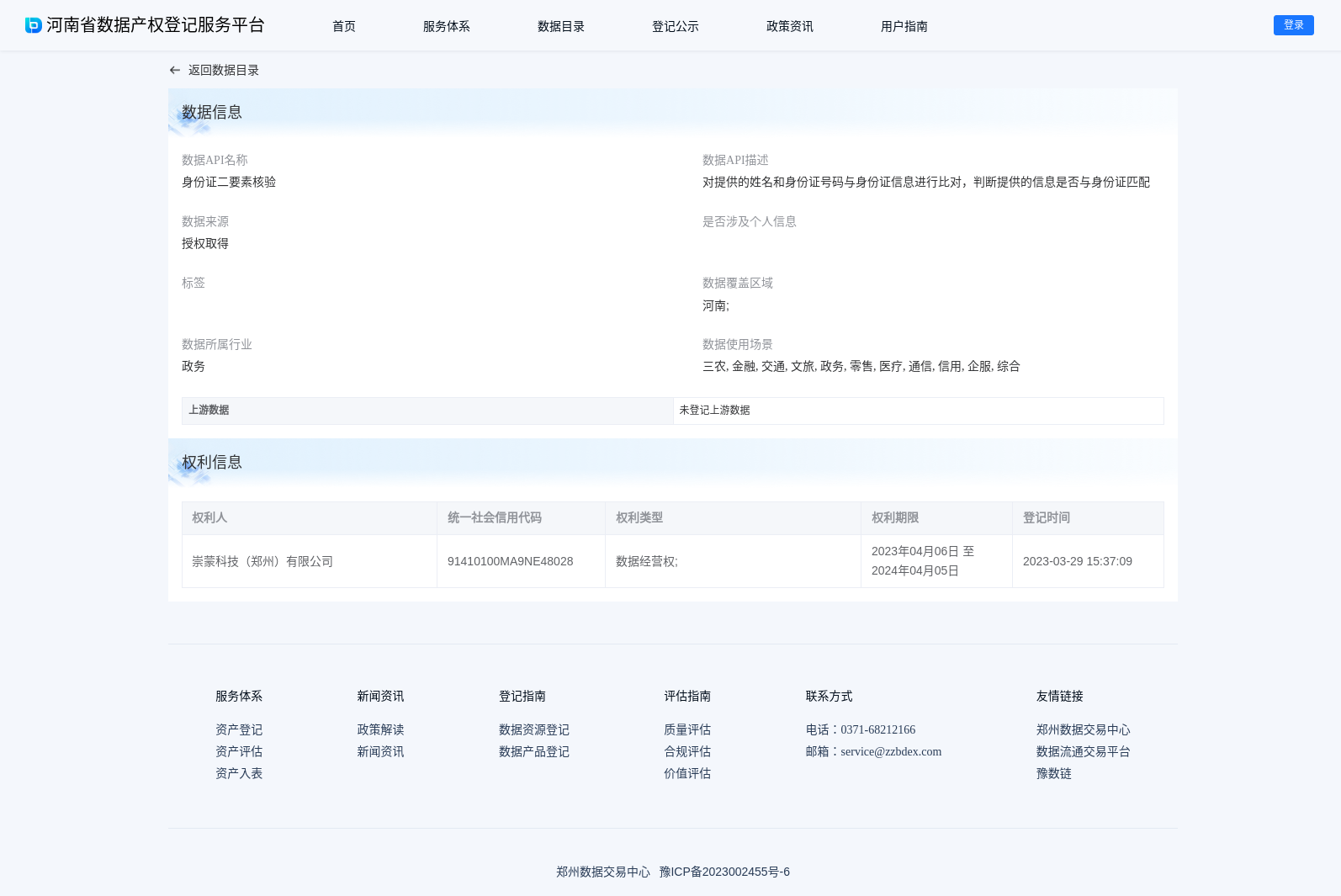Select industry value 政务
The image size is (1341, 896).
pyautogui.click(x=193, y=366)
